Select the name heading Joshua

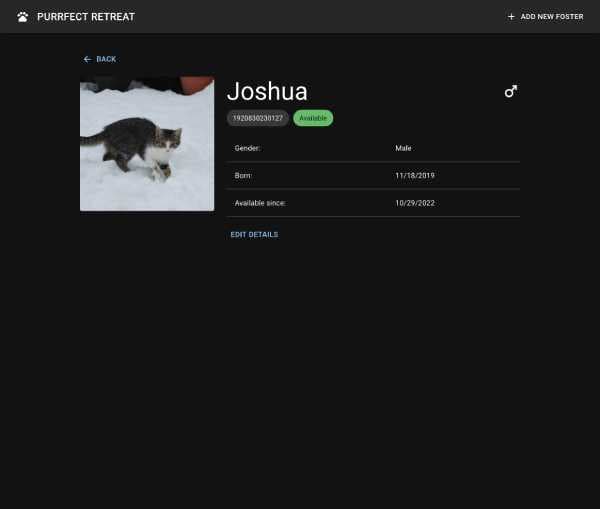click(267, 91)
